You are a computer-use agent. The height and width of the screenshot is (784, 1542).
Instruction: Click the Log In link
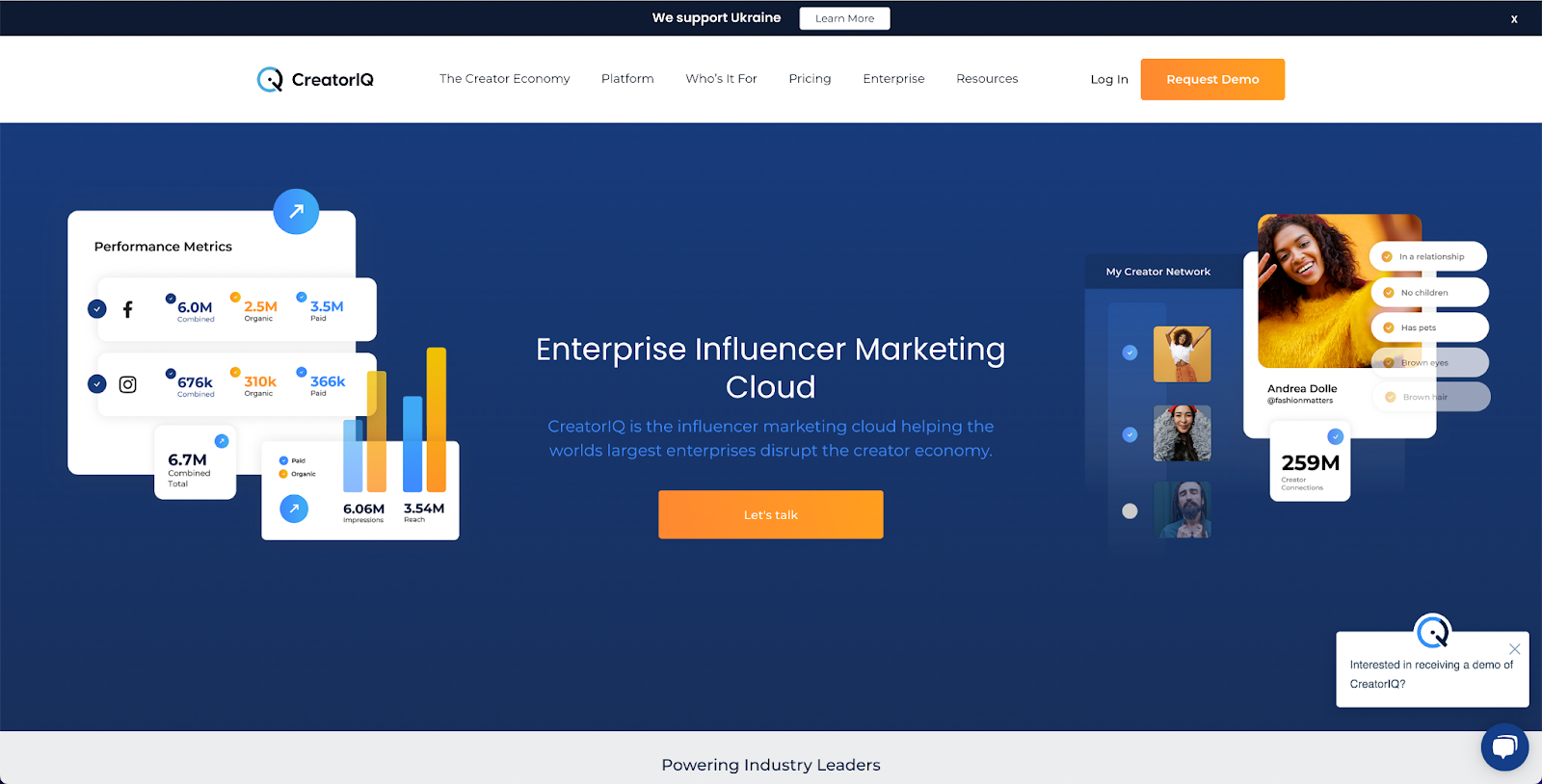coord(1109,80)
